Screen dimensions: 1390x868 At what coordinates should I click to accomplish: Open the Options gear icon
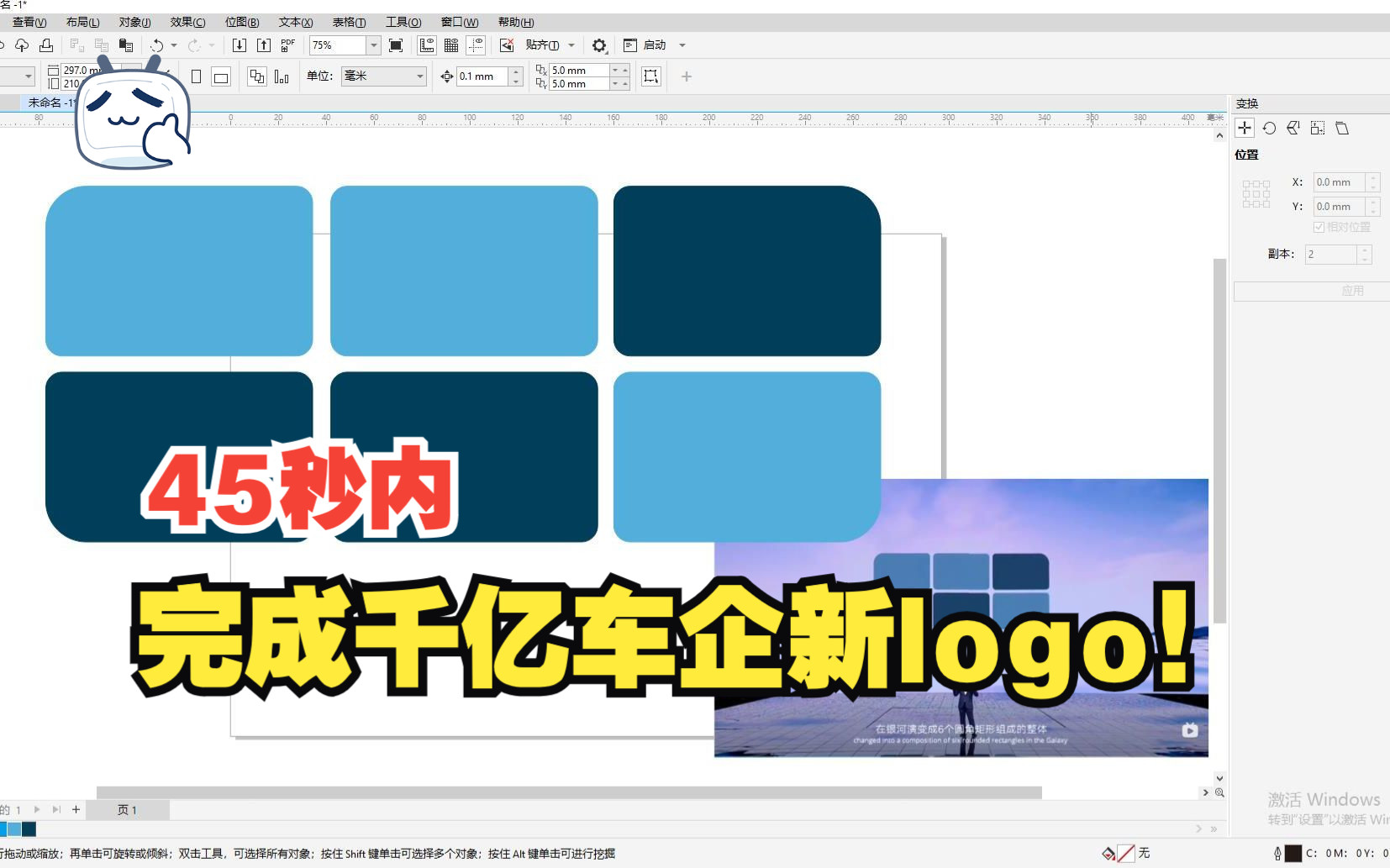coord(599,45)
